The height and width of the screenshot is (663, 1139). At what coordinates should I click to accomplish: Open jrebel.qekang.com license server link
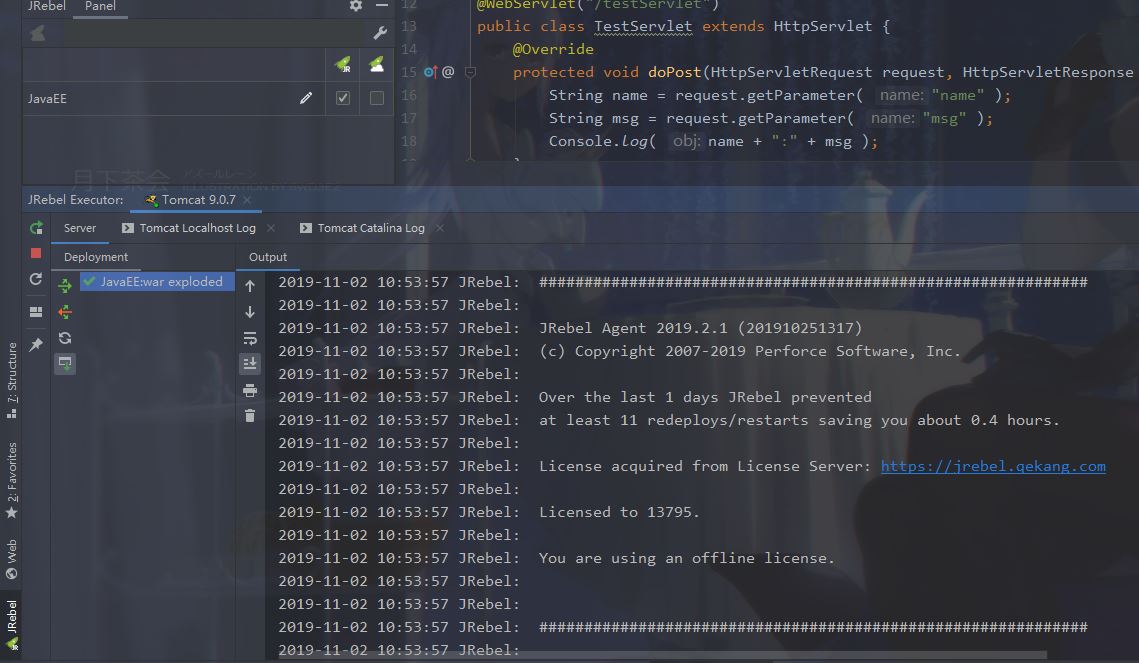993,466
